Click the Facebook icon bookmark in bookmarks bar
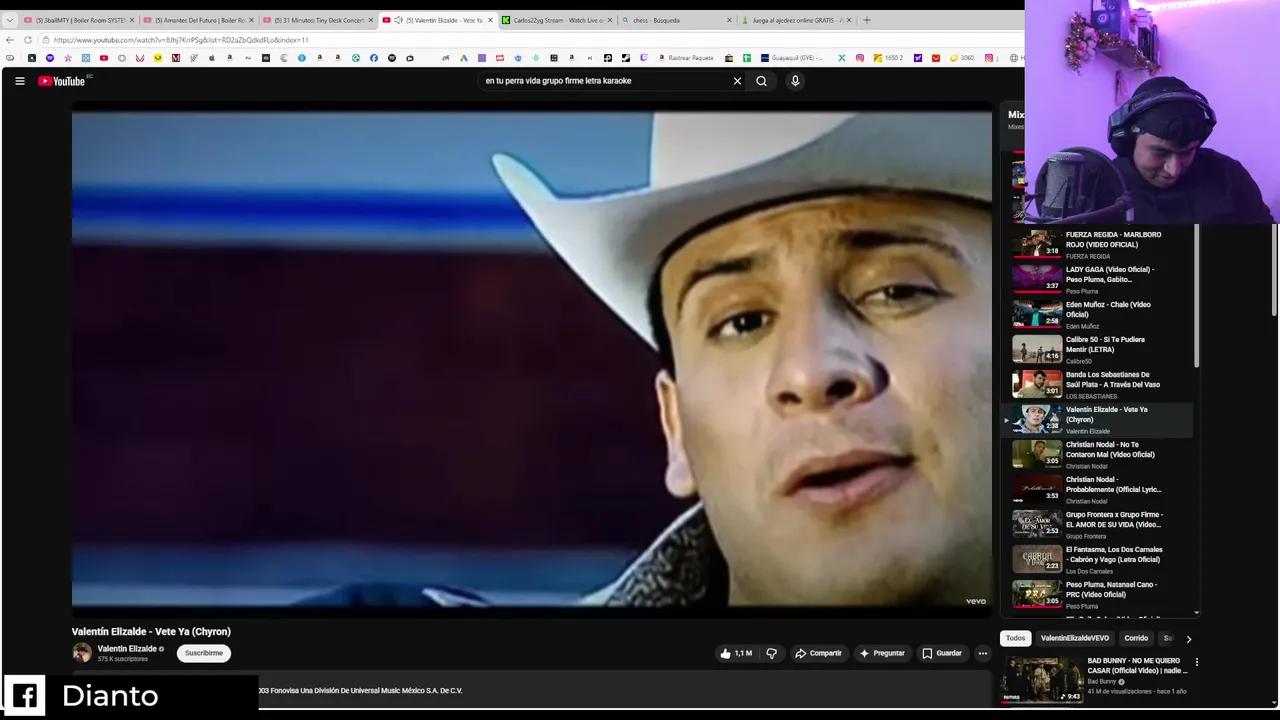Screen dimensions: 1280x720 (x=374, y=58)
